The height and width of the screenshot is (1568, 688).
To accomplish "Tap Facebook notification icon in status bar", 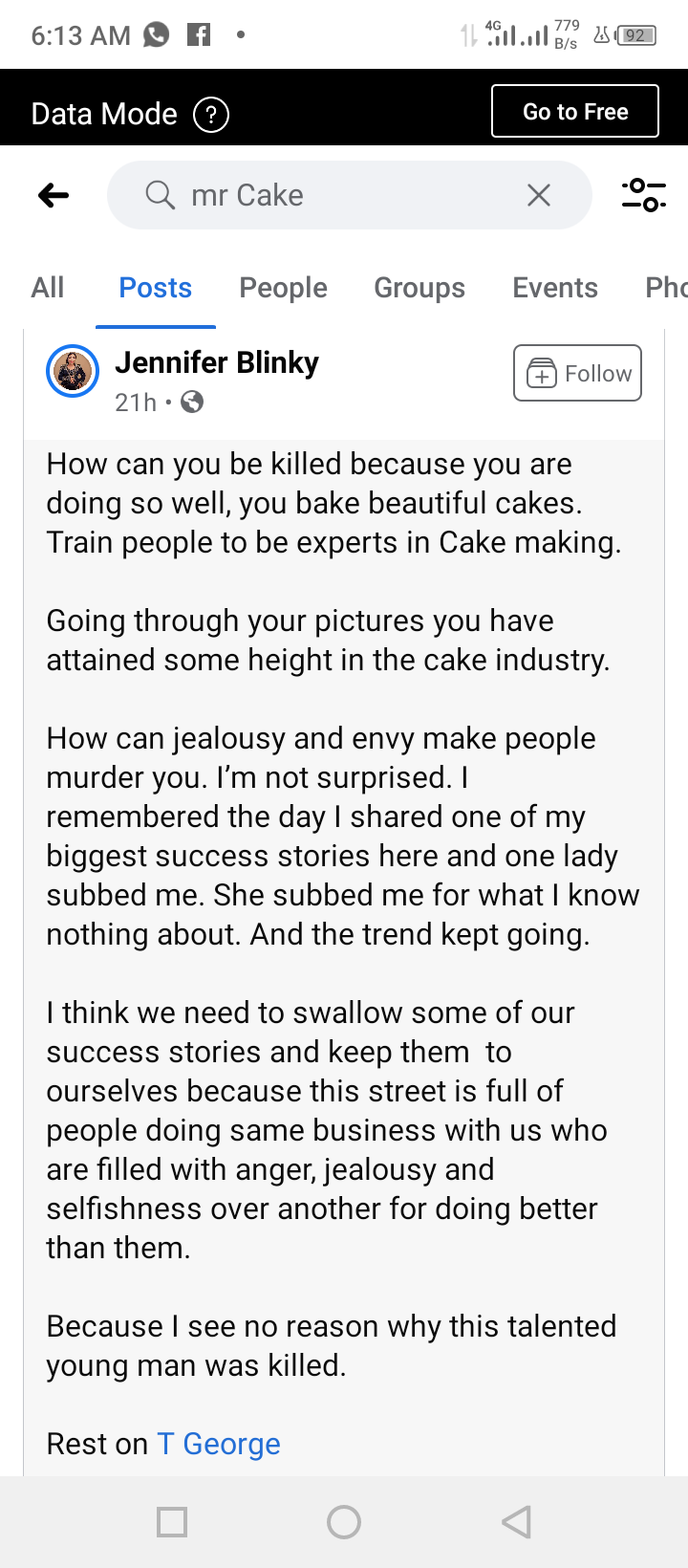I will click(x=199, y=35).
